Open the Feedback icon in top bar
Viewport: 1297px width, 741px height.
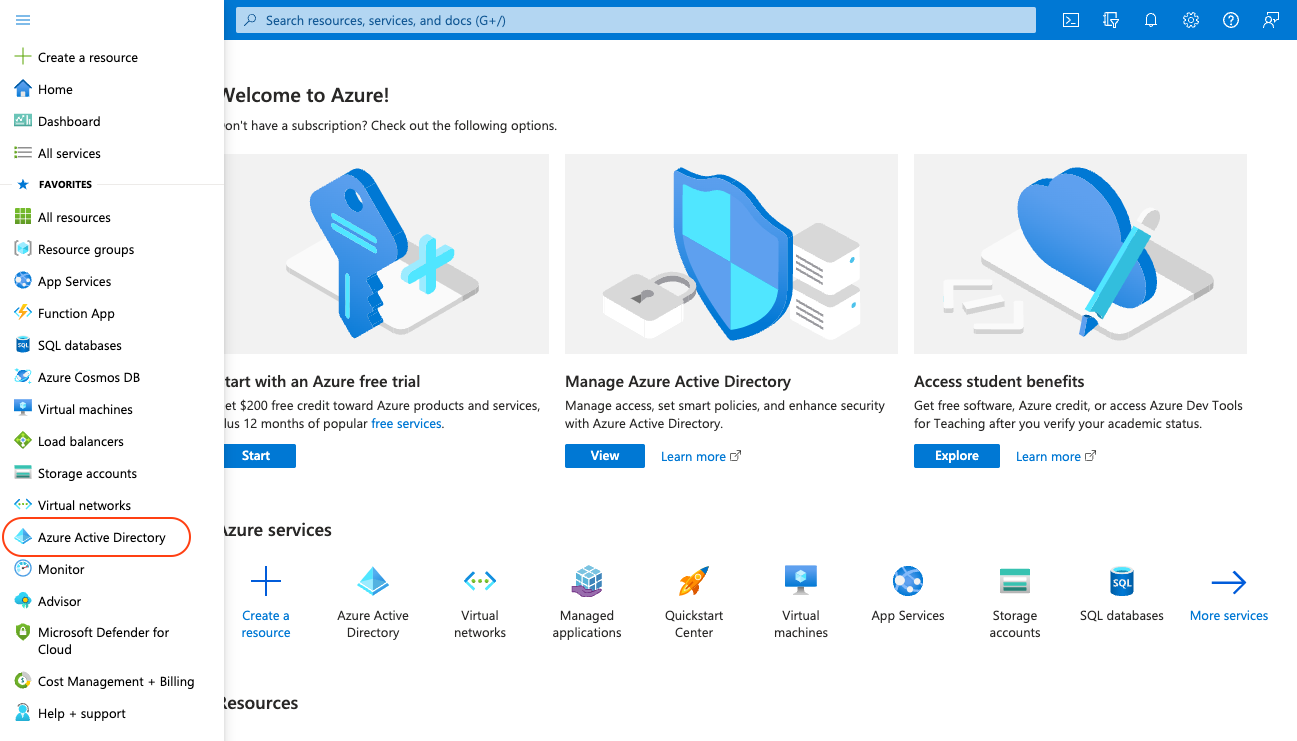1271,20
